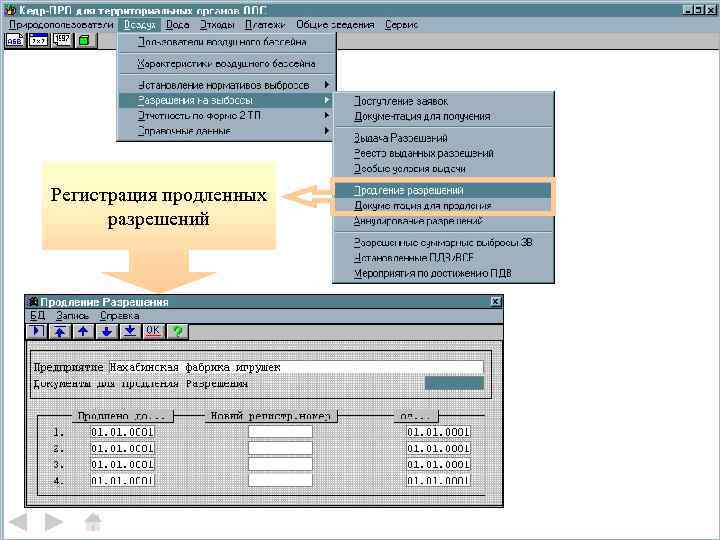Screen dimensions: 720x540
Task: Click row 4 right-side 'от' date field
Action: tap(439, 481)
